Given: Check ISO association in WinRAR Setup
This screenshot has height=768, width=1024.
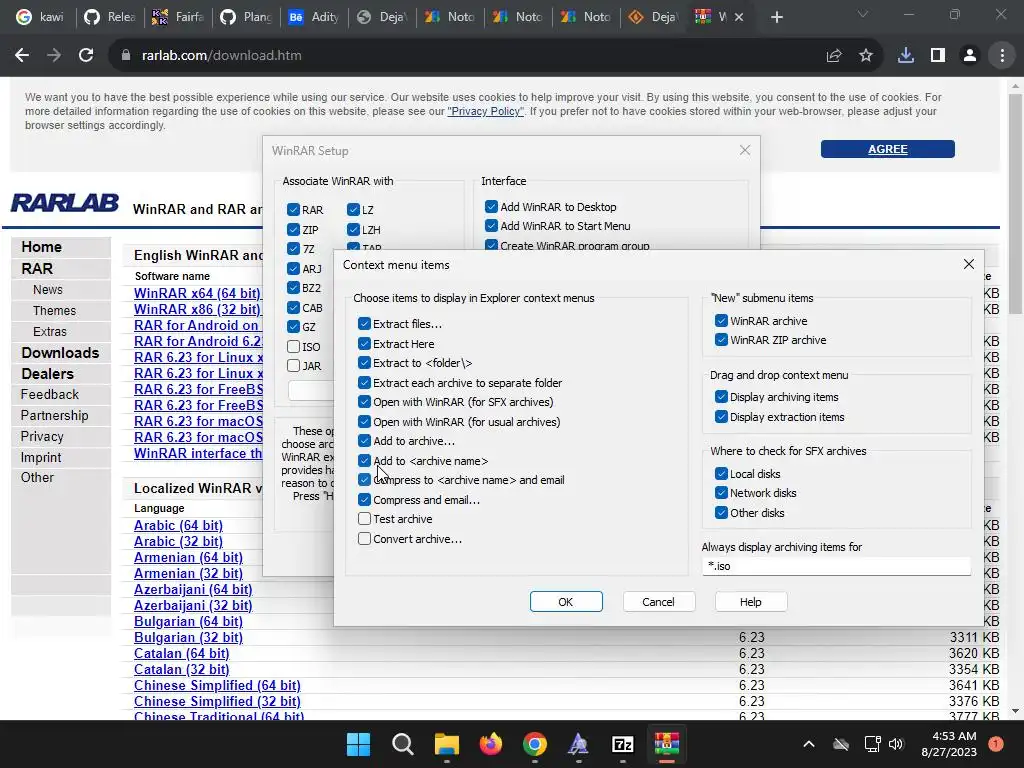Looking at the screenshot, I should [x=293, y=346].
